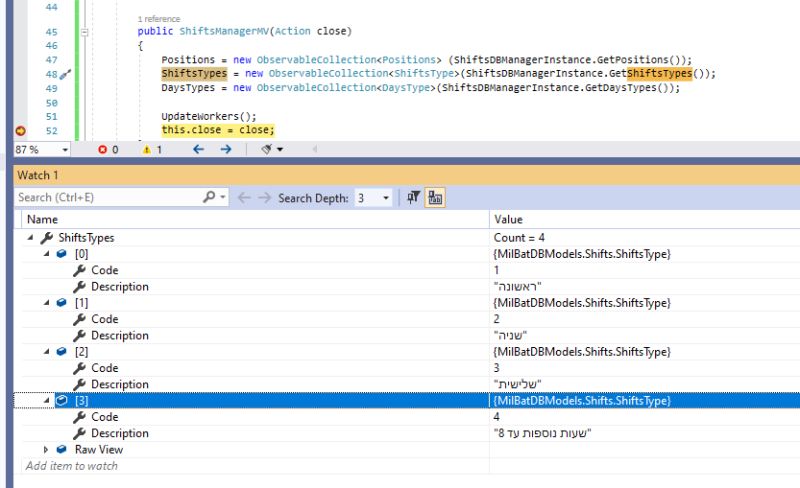Expand the Raw View node
Image resolution: width=800 pixels, height=488 pixels.
pyautogui.click(x=46, y=450)
